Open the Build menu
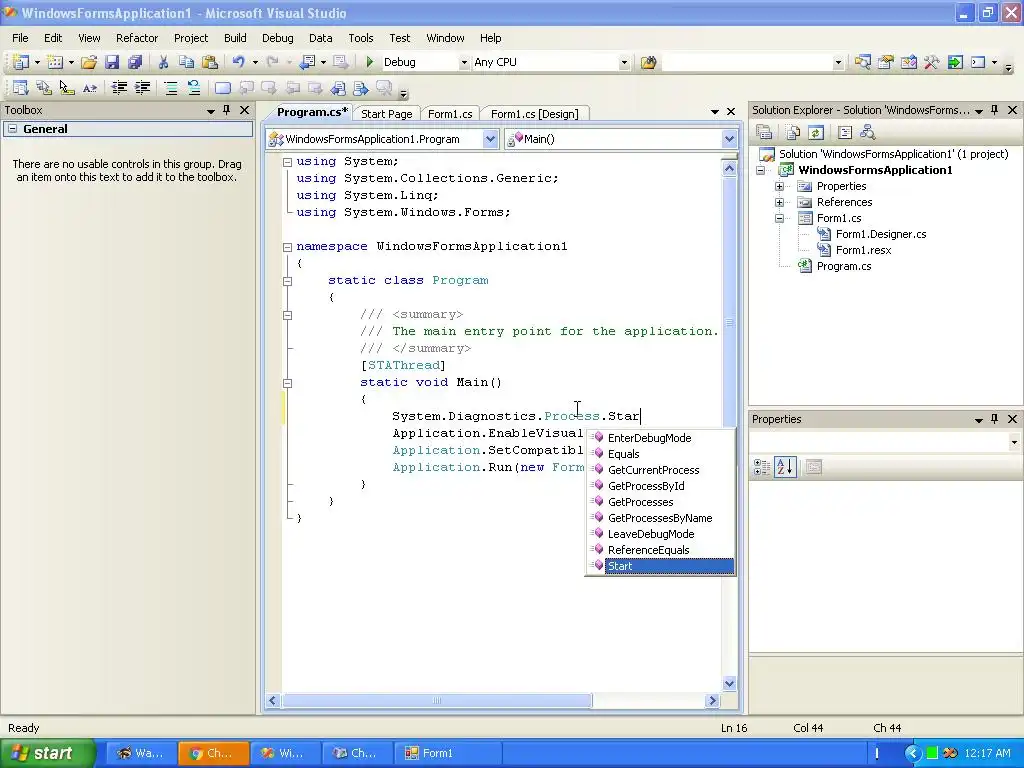 pyautogui.click(x=235, y=38)
